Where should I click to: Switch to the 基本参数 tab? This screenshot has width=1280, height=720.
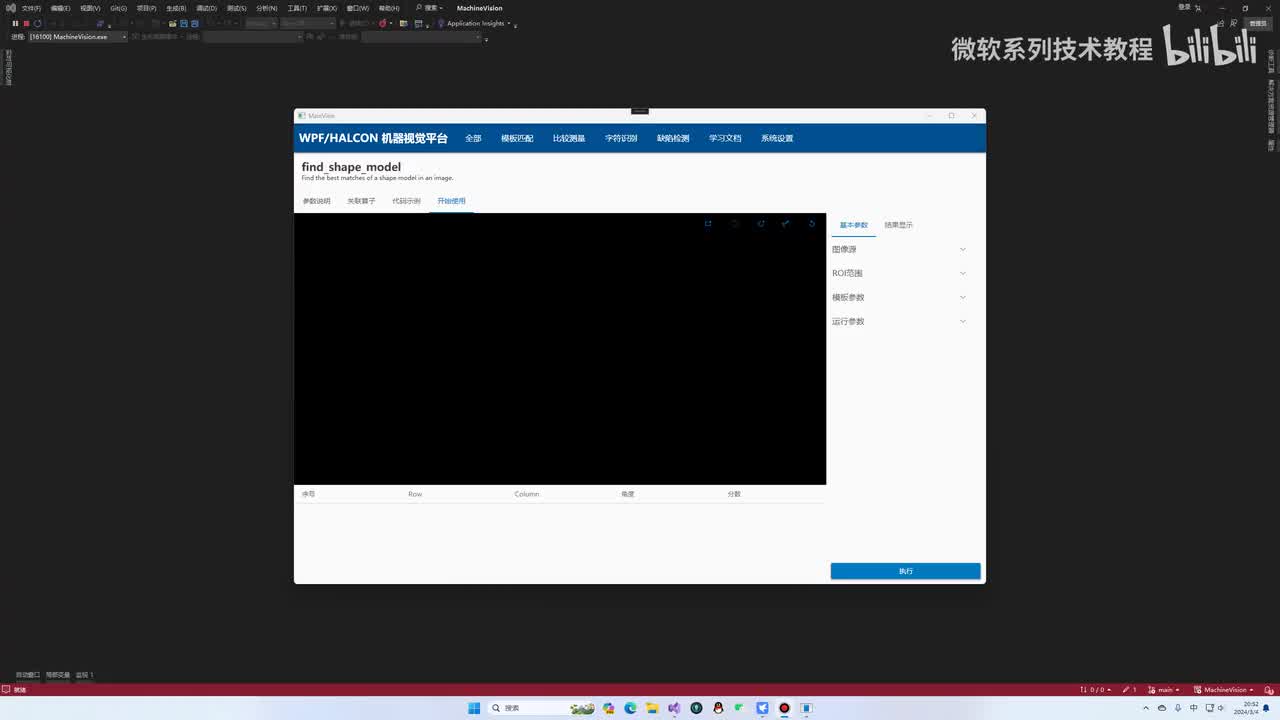[x=854, y=225]
